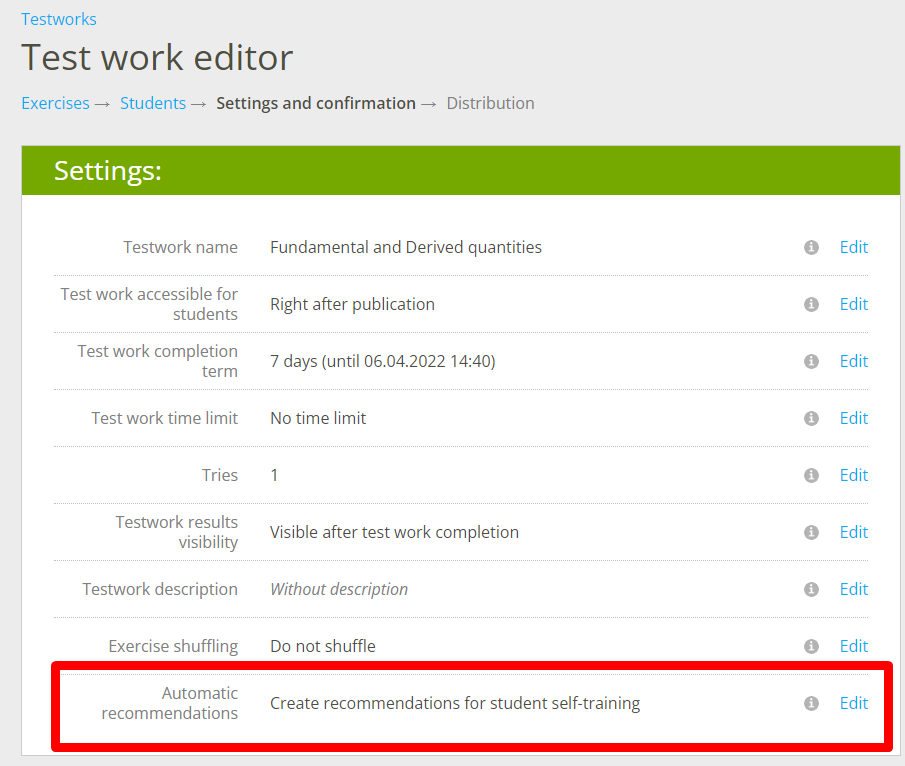Edit the test work completion term
The width and height of the screenshot is (905, 766).
click(853, 361)
